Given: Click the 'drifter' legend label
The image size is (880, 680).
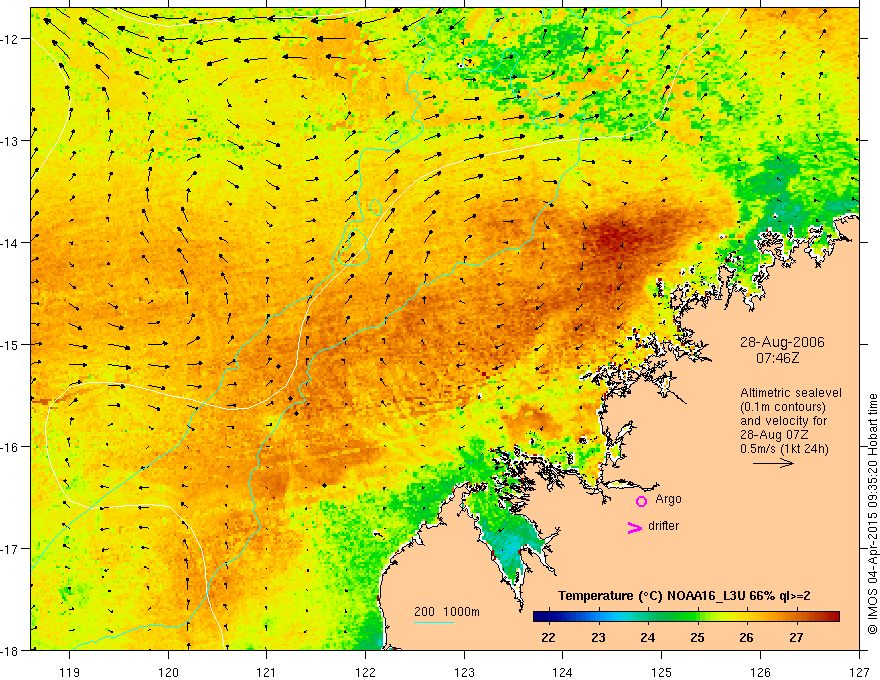Looking at the screenshot, I should [x=663, y=526].
